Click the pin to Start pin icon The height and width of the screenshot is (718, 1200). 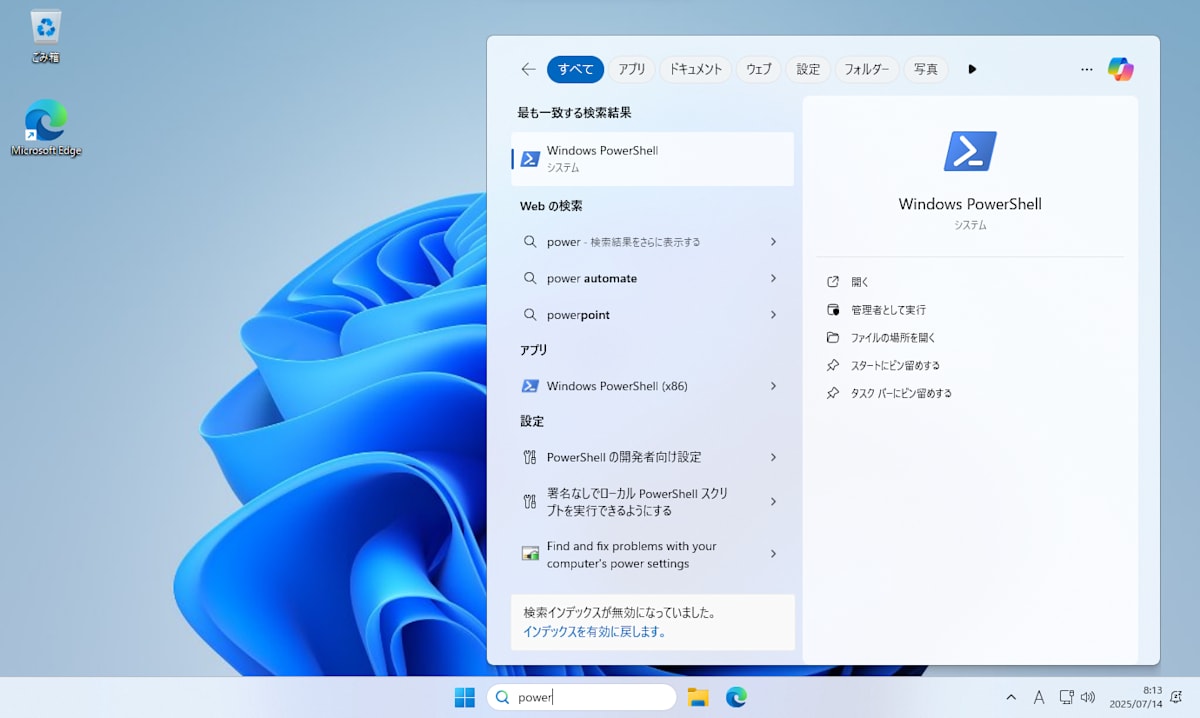833,366
